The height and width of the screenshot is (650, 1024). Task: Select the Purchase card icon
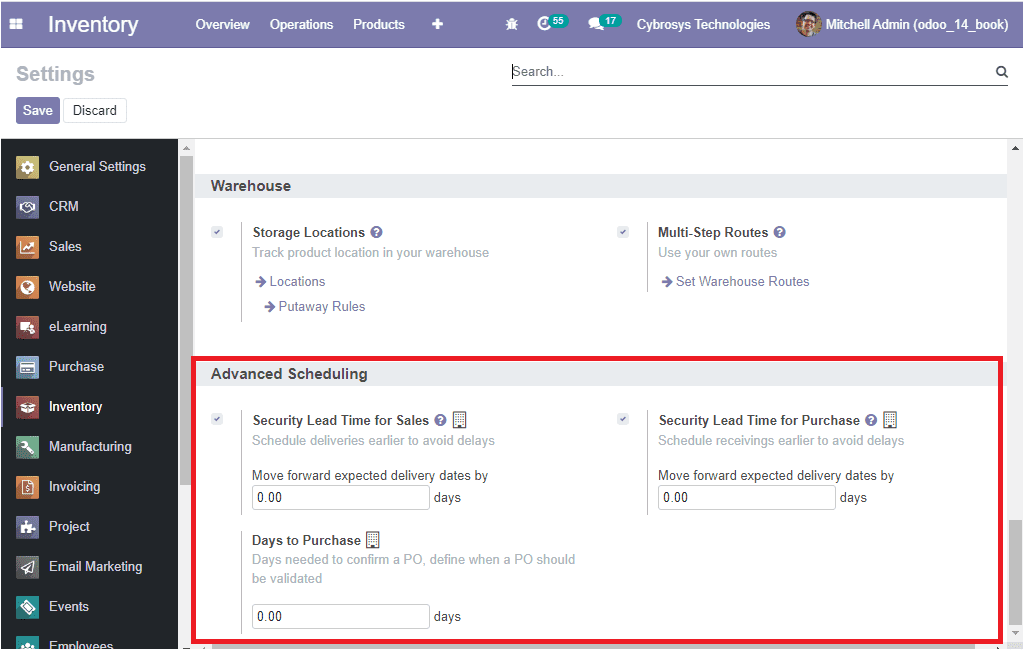tap(27, 367)
